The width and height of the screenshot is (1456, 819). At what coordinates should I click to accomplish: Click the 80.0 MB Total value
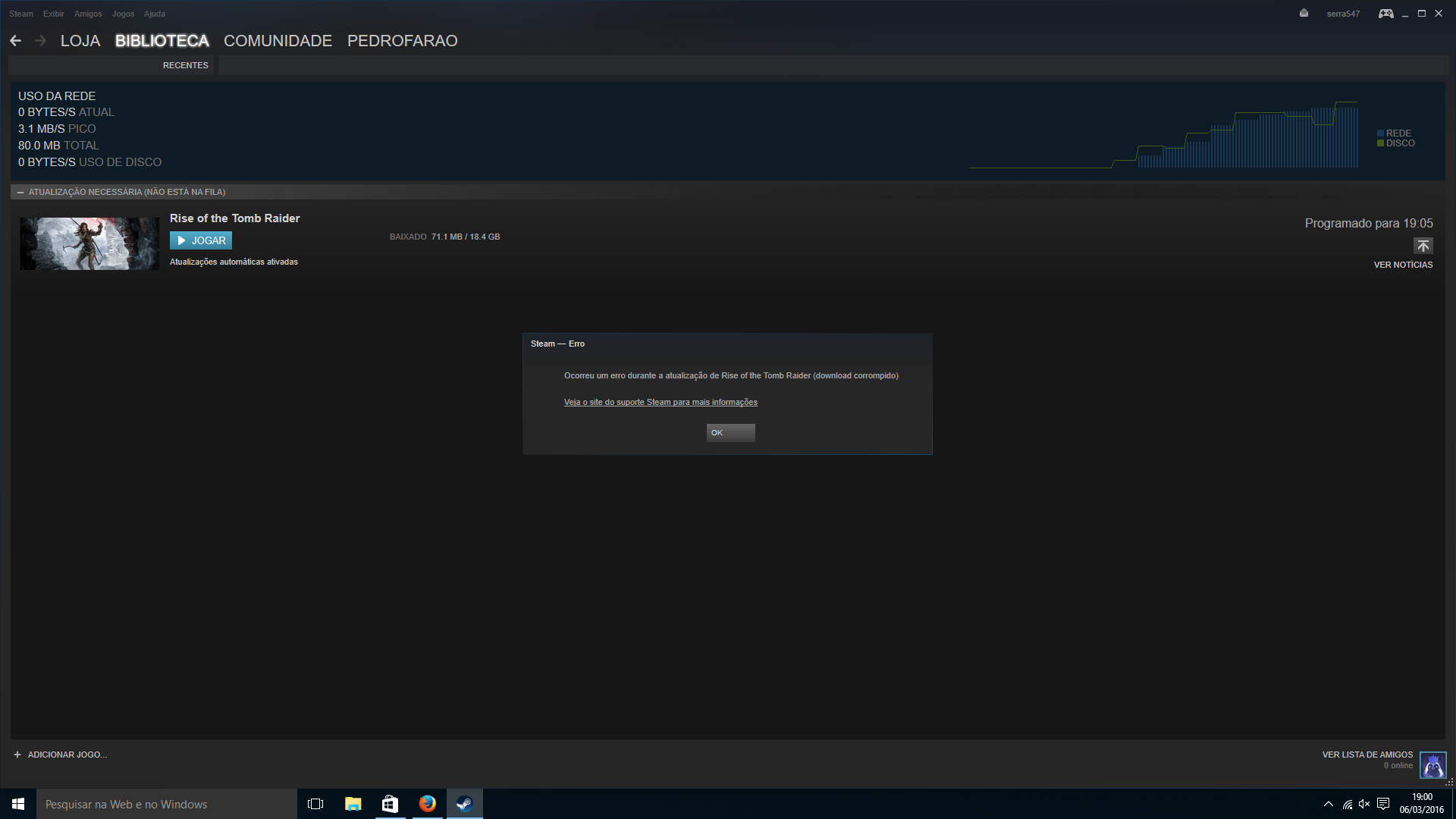coord(58,146)
